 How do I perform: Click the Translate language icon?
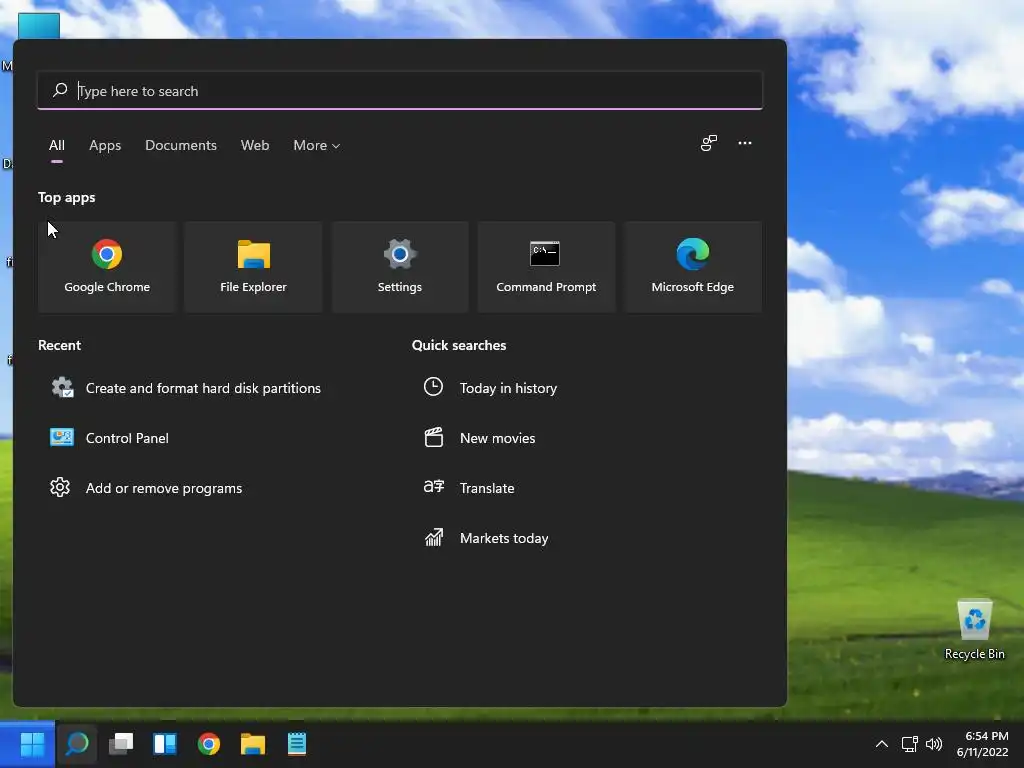pos(434,487)
